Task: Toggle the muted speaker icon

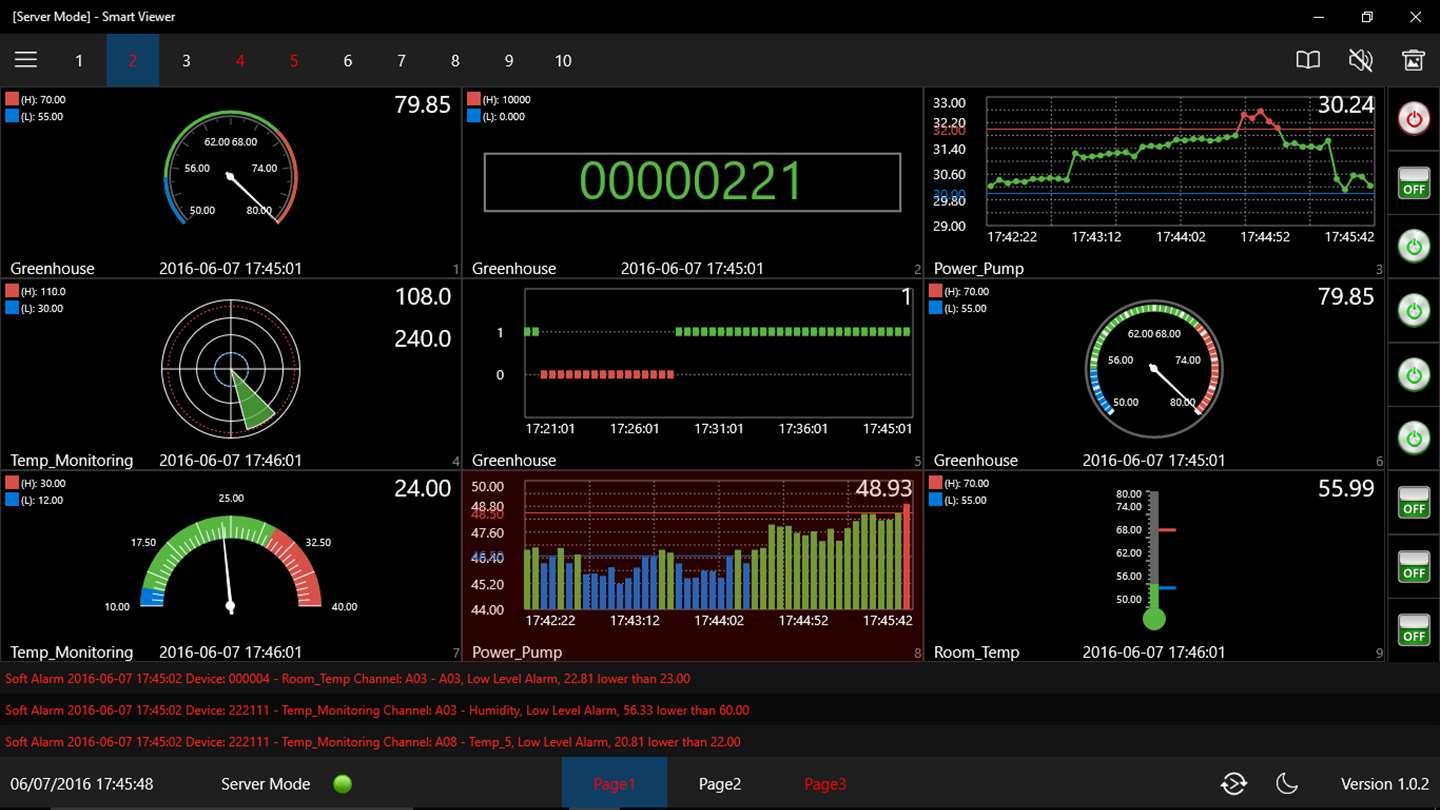Action: [x=1360, y=60]
